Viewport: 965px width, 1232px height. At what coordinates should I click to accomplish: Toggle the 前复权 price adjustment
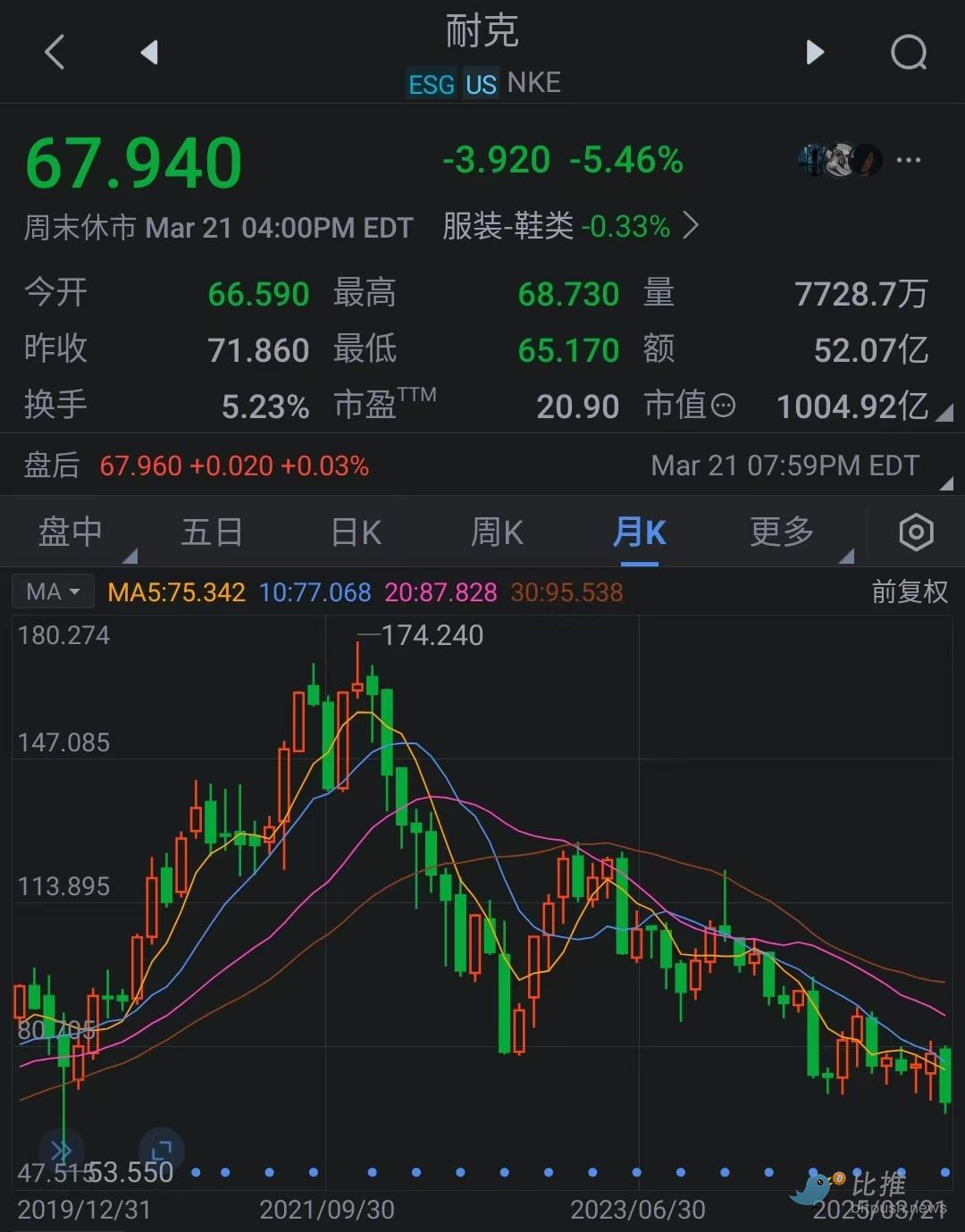pyautogui.click(x=909, y=591)
